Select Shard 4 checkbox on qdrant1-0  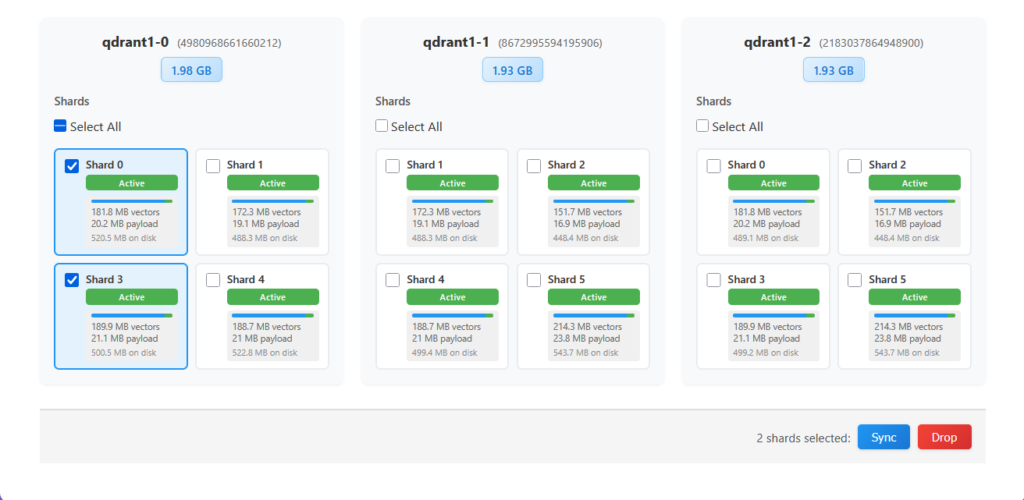pyautogui.click(x=213, y=281)
